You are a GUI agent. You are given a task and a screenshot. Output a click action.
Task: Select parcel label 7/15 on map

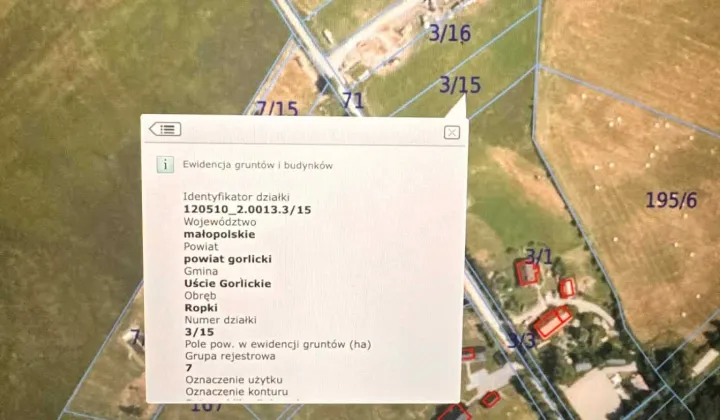(x=277, y=109)
